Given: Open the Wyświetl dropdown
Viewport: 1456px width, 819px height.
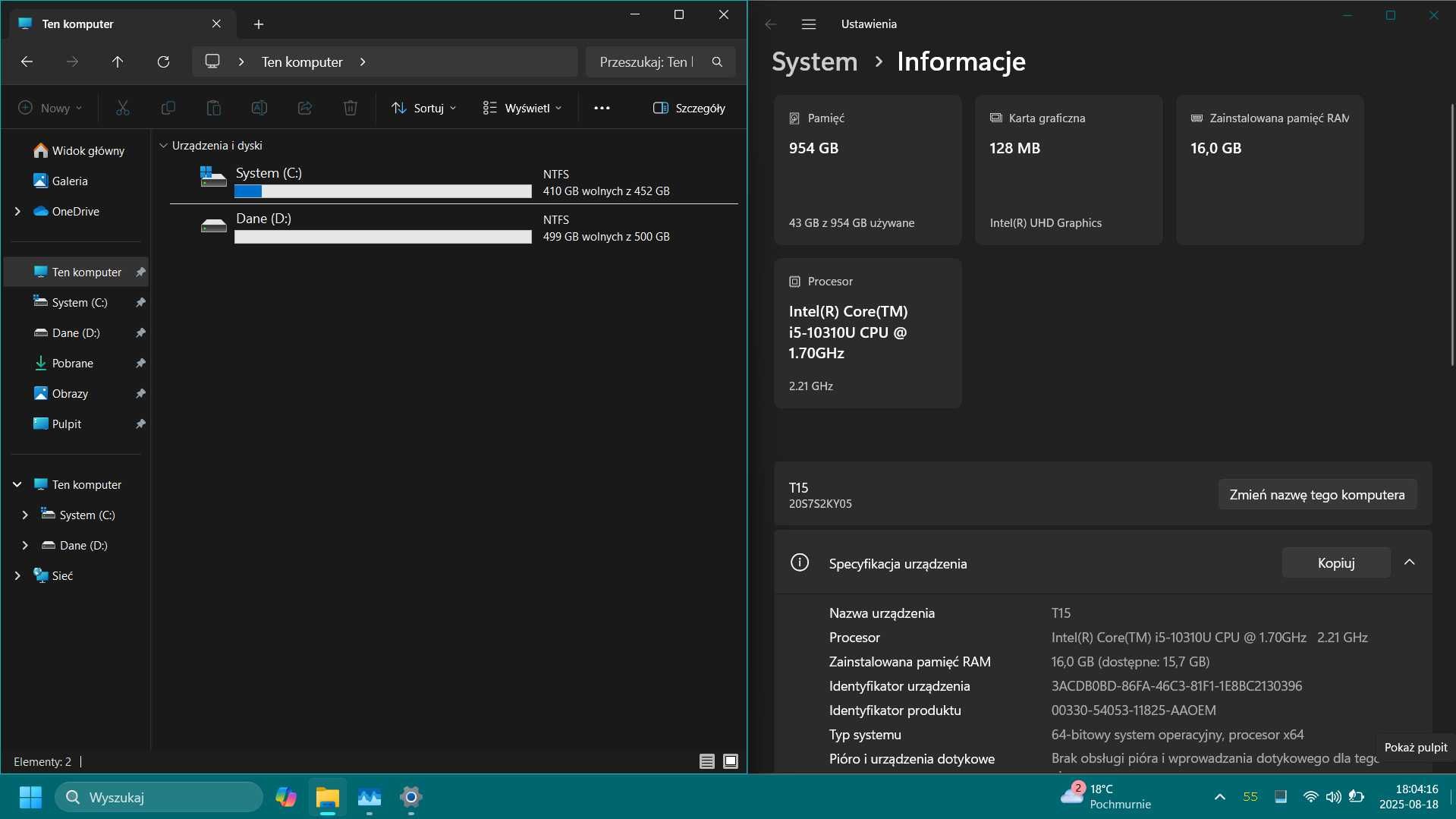Looking at the screenshot, I should click(523, 108).
